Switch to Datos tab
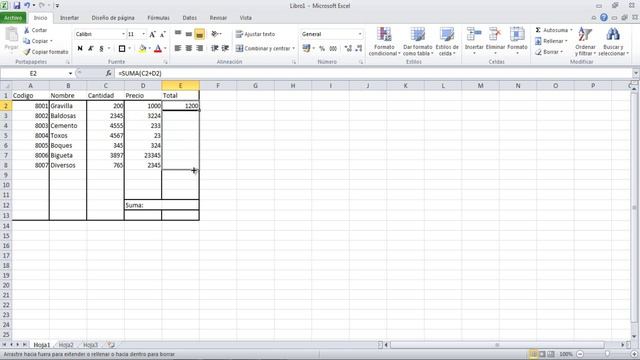 click(189, 18)
